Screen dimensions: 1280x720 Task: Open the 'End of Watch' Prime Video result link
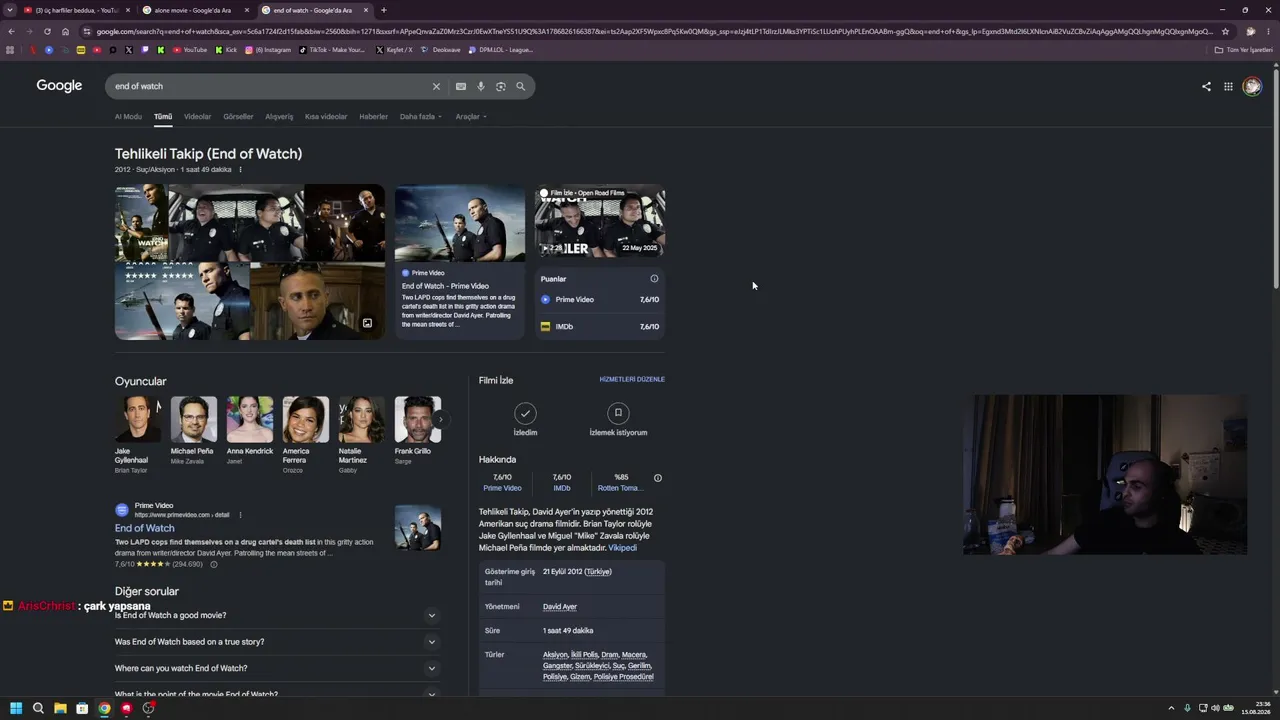pyautogui.click(x=145, y=528)
